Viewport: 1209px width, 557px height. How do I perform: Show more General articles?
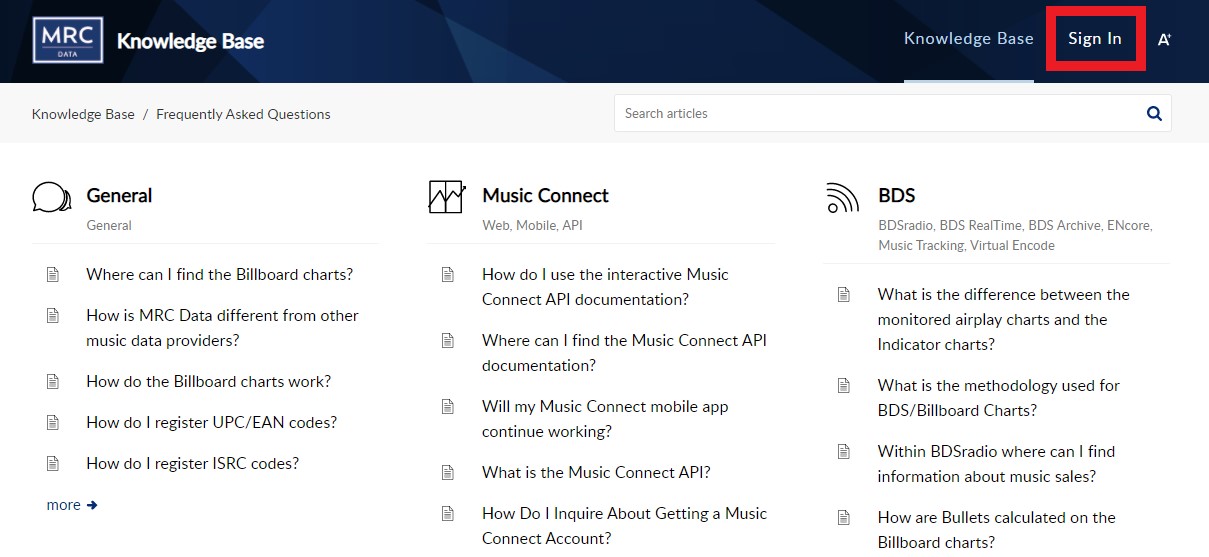(x=72, y=506)
